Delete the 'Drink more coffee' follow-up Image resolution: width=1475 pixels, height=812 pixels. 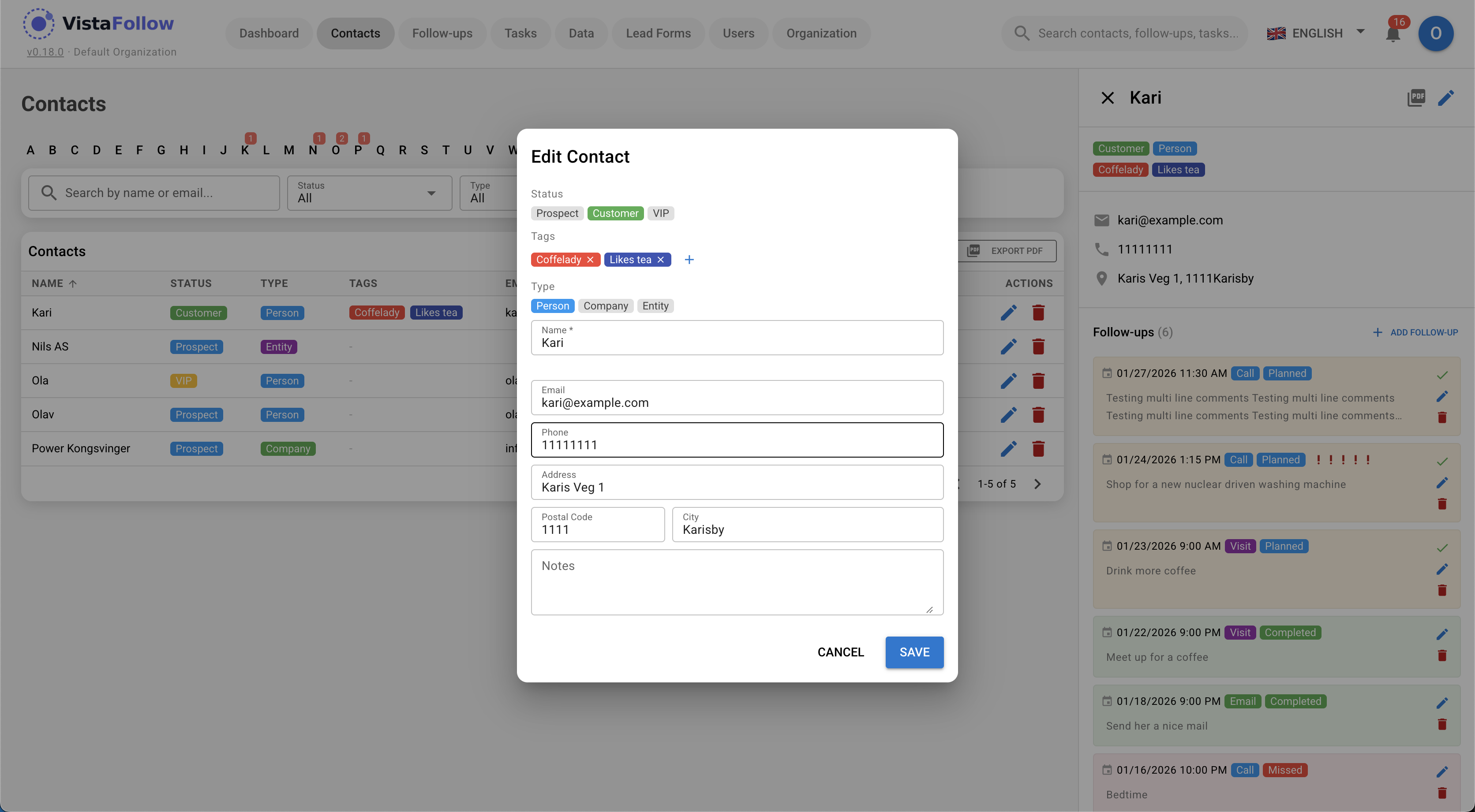pyautogui.click(x=1442, y=590)
